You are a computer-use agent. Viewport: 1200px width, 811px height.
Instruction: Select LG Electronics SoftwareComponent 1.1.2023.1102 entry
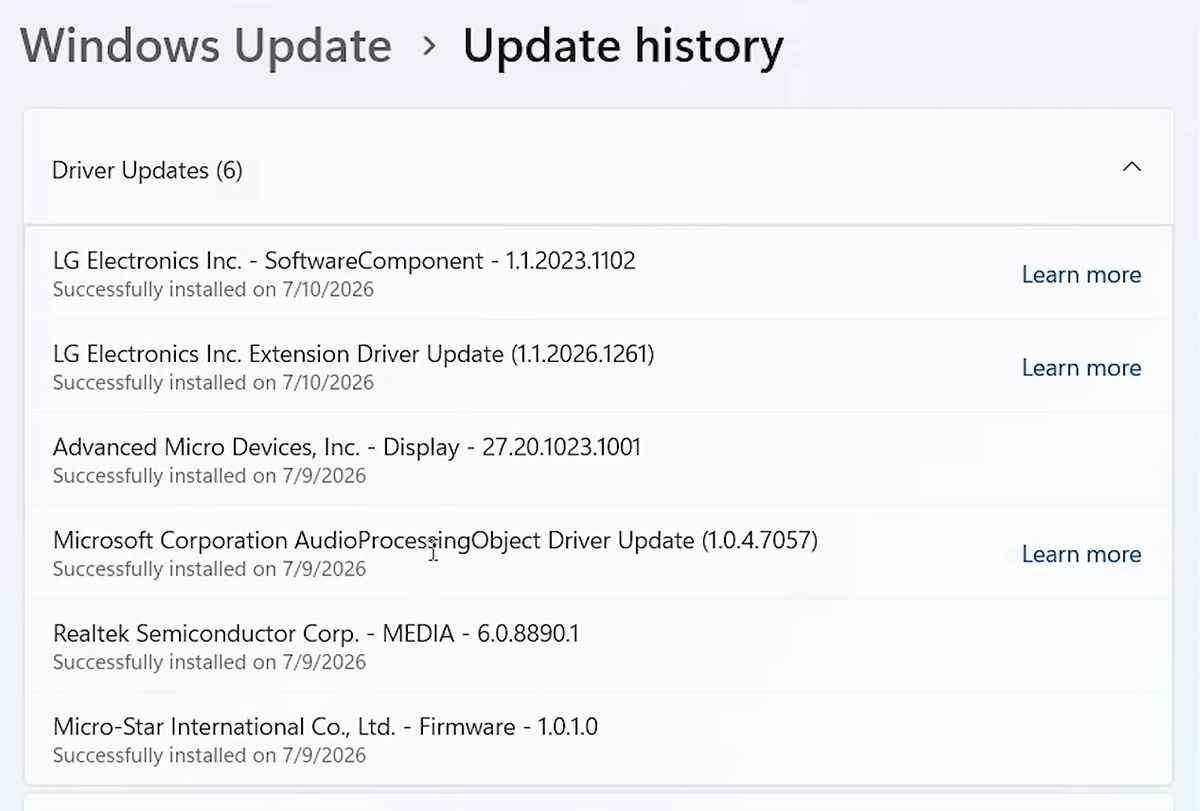coord(598,273)
